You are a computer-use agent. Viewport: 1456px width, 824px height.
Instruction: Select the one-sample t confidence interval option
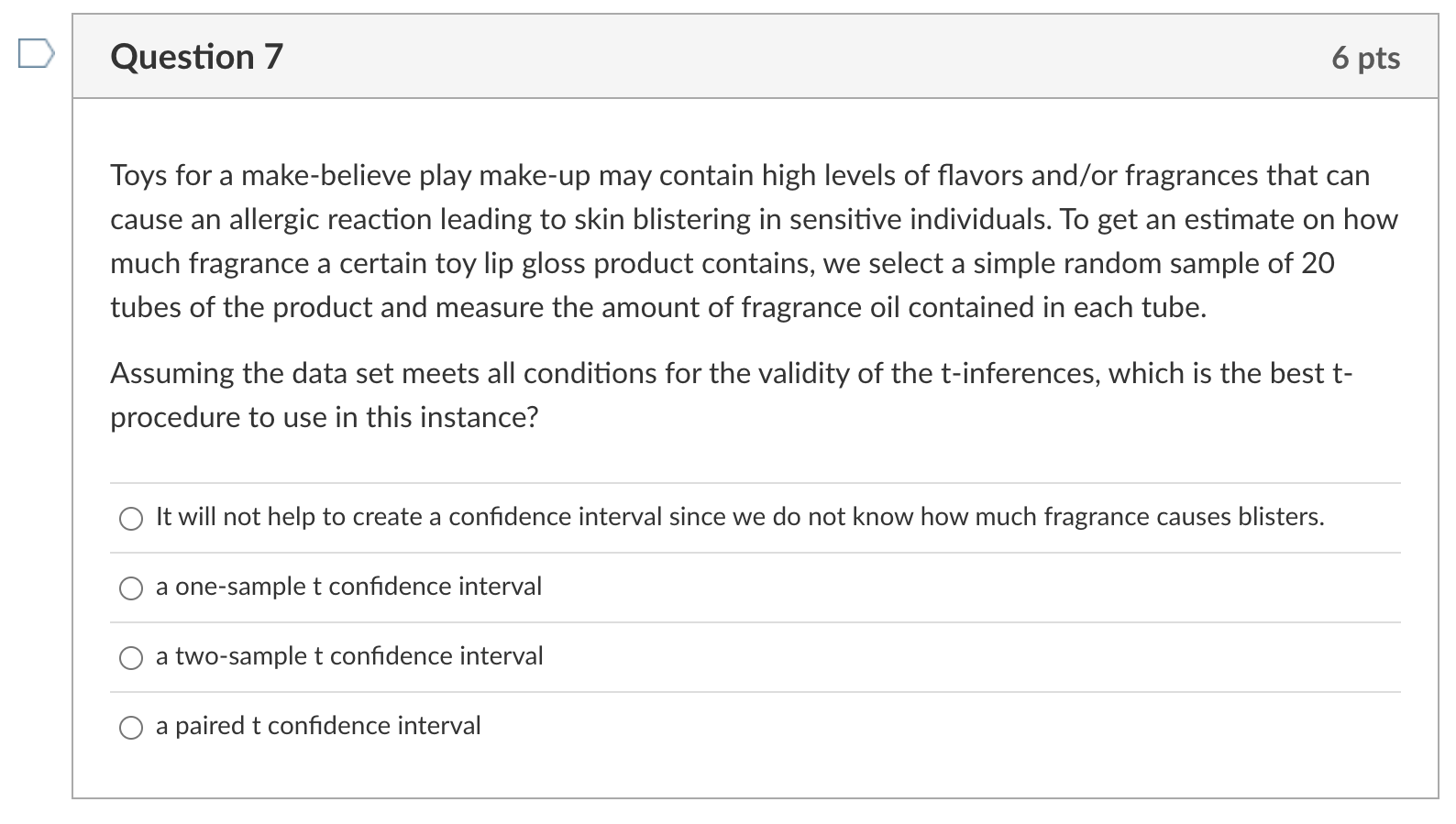click(x=131, y=587)
